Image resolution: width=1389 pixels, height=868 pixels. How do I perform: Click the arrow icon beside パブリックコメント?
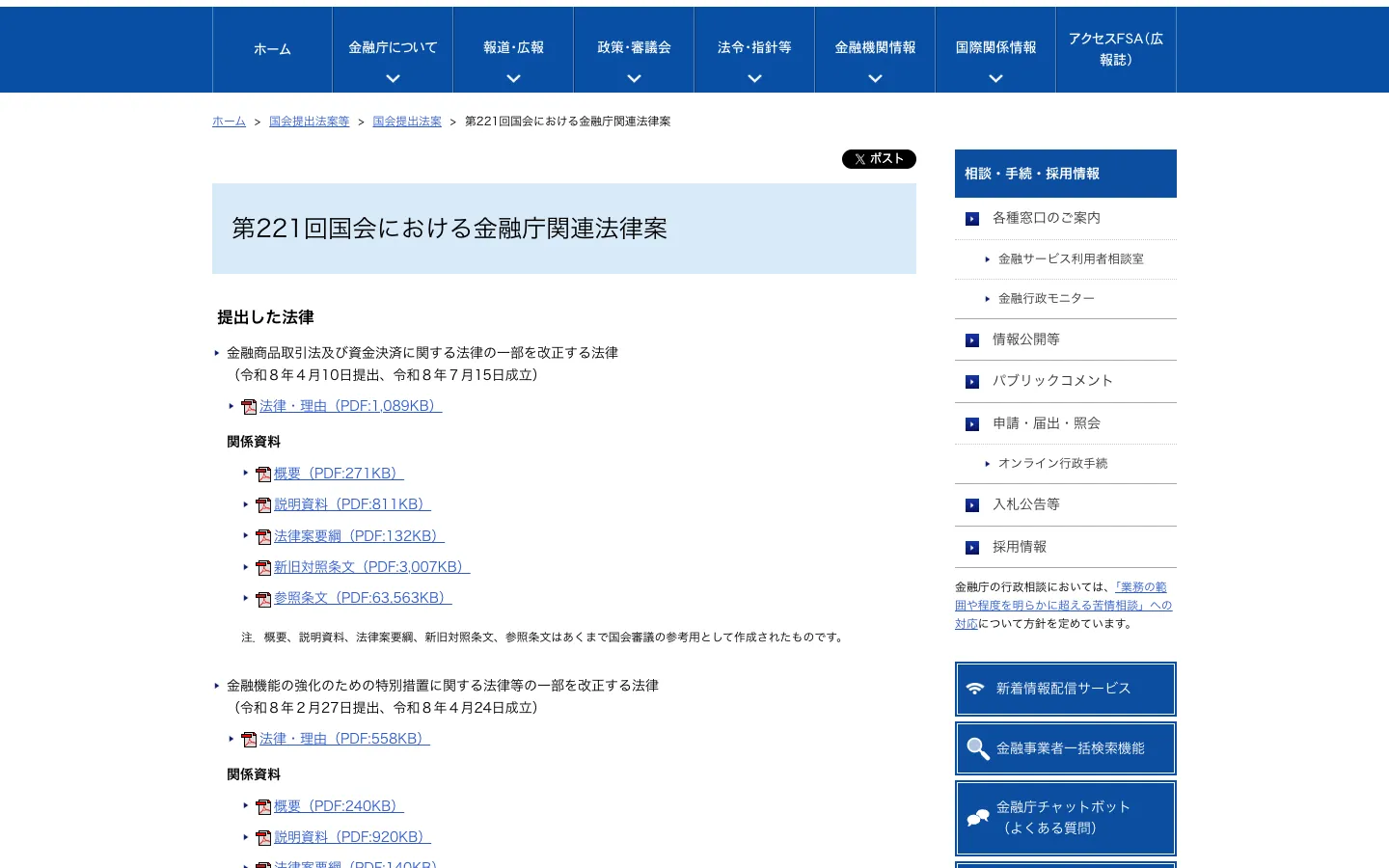point(972,382)
